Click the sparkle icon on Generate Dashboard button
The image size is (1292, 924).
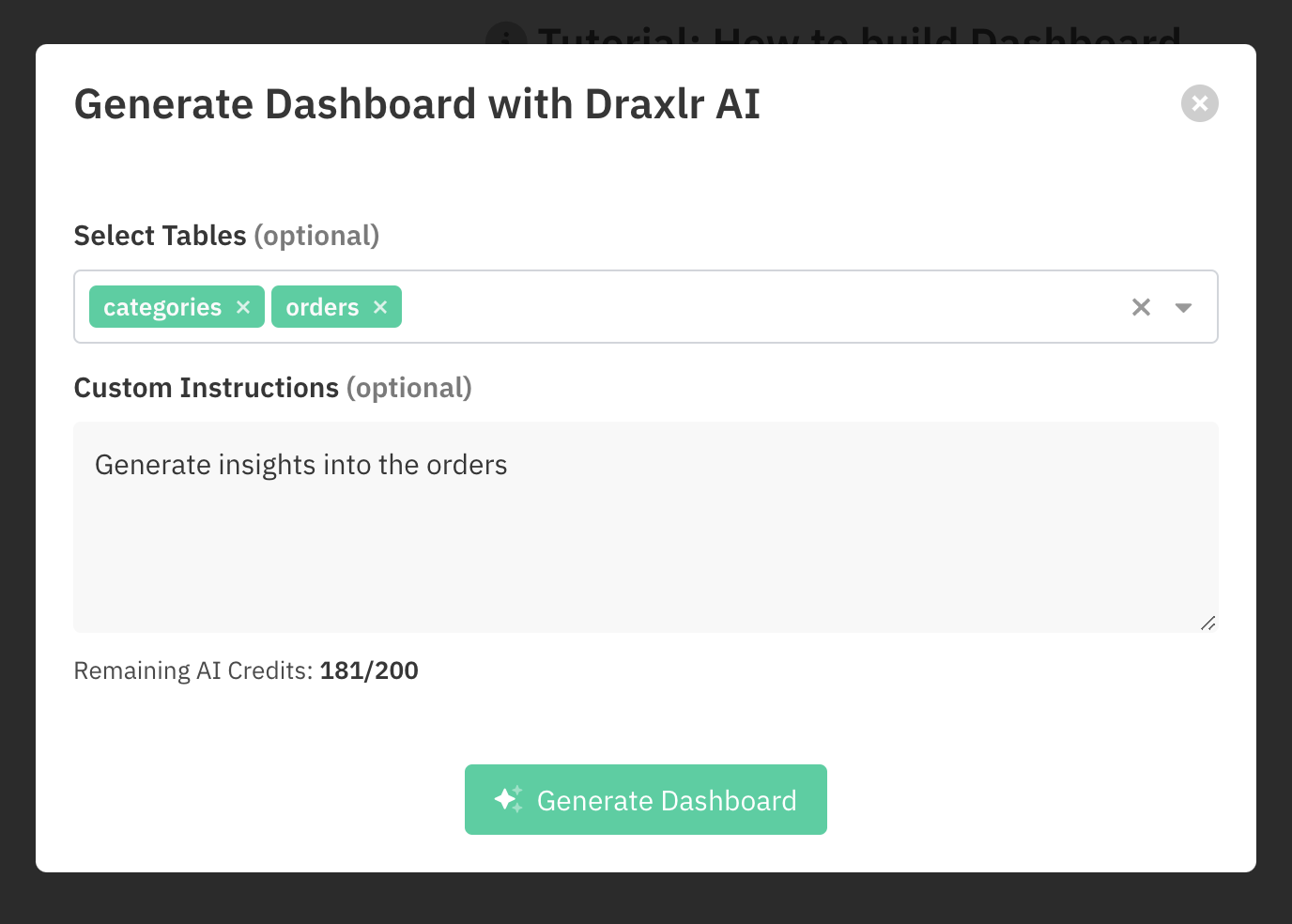click(x=508, y=799)
